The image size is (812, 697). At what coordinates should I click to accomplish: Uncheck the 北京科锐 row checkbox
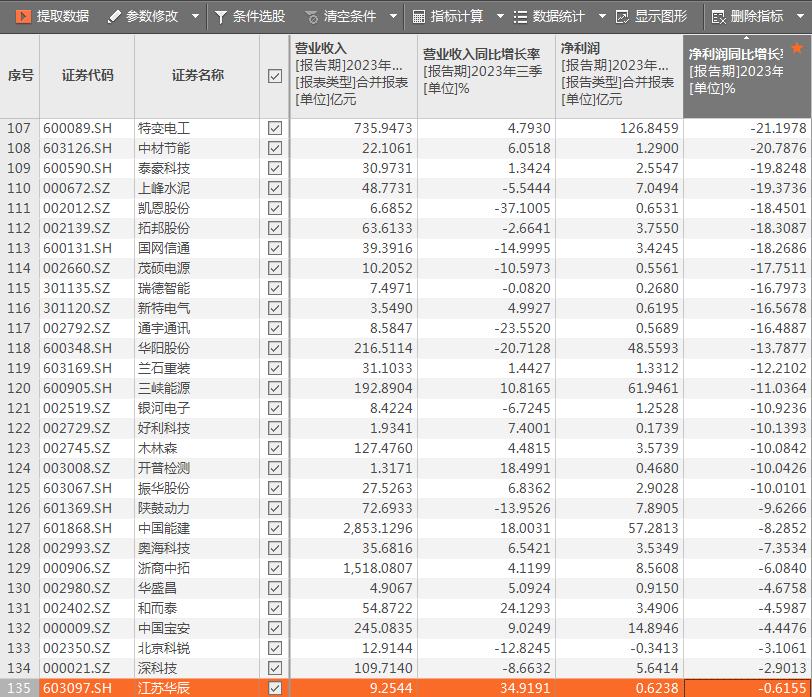click(275, 648)
